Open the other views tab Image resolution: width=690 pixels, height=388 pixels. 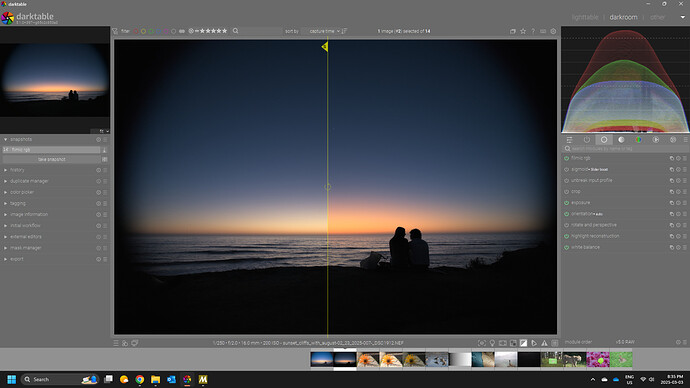(x=657, y=17)
